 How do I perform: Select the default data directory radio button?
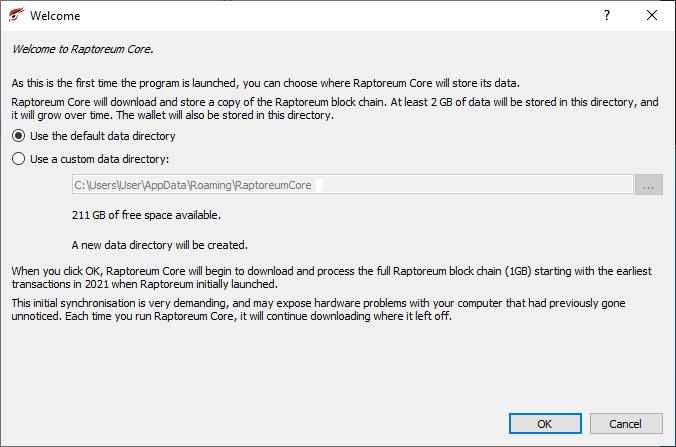click(19, 136)
